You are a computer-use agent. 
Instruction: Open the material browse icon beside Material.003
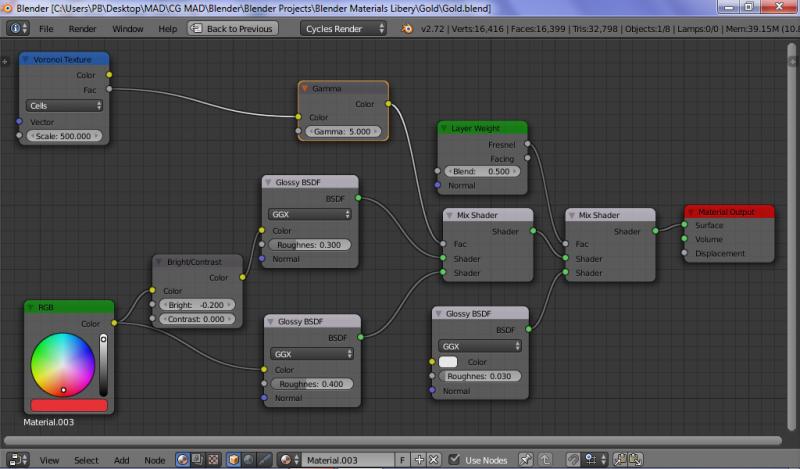click(x=288, y=460)
